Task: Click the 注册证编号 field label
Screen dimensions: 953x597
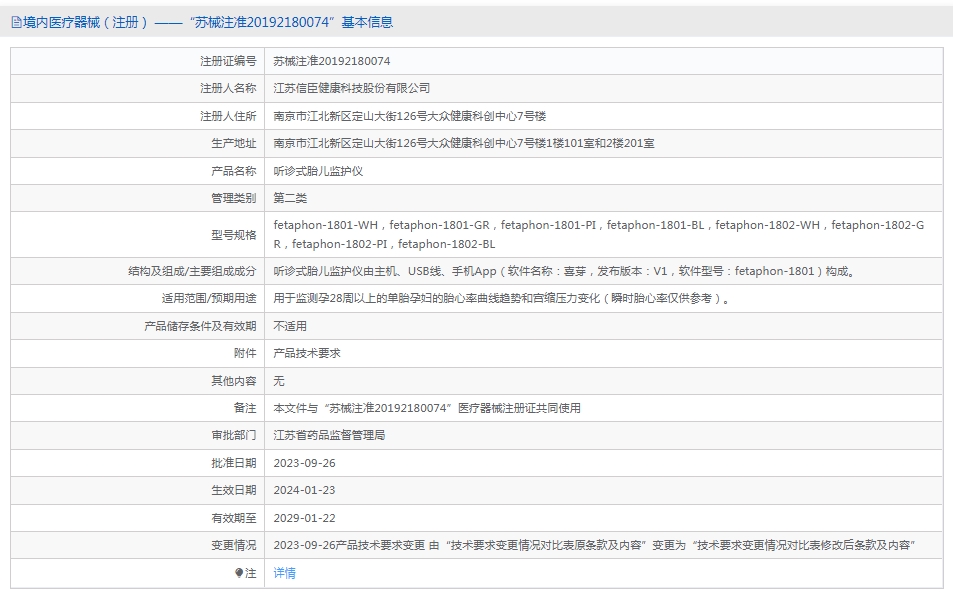Action: coord(228,61)
